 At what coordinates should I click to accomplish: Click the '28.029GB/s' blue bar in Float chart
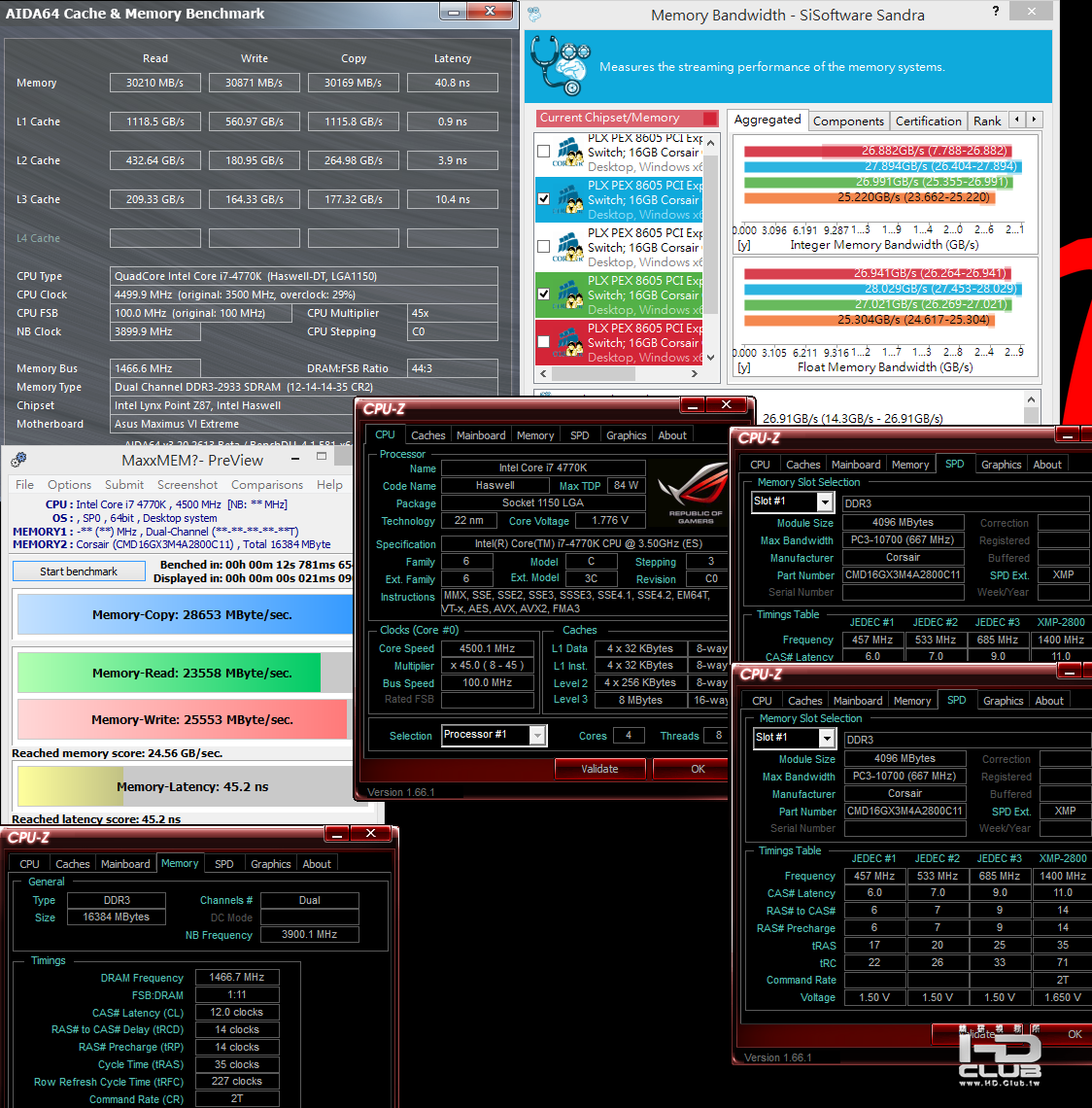[x=882, y=289]
